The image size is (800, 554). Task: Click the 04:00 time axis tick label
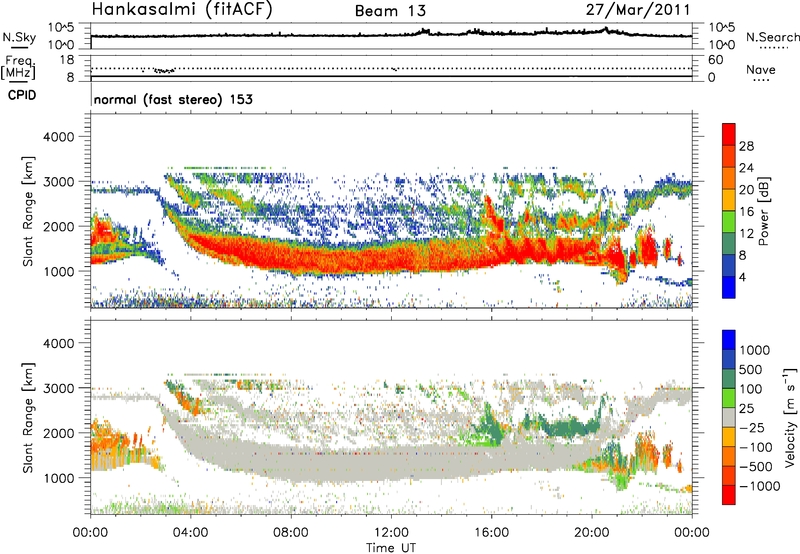pyautogui.click(x=190, y=533)
